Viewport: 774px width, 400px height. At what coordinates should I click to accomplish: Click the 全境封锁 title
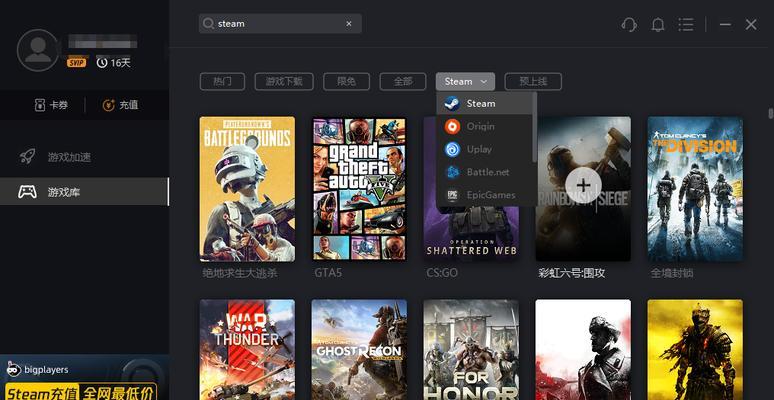pos(672,273)
